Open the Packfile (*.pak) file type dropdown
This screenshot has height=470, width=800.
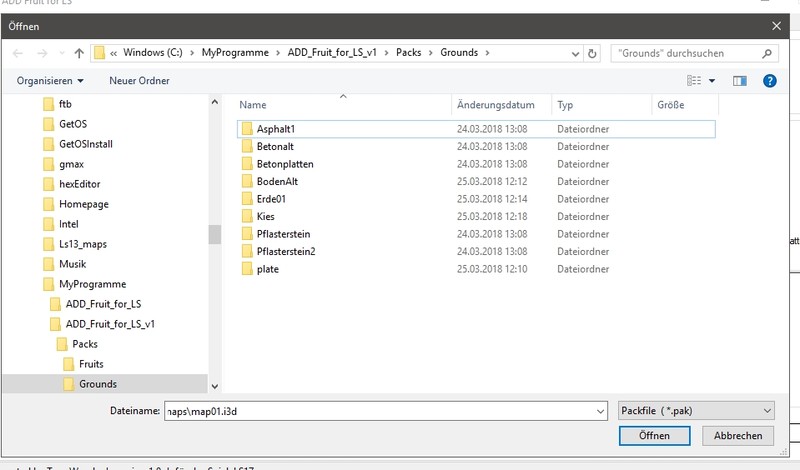point(696,411)
